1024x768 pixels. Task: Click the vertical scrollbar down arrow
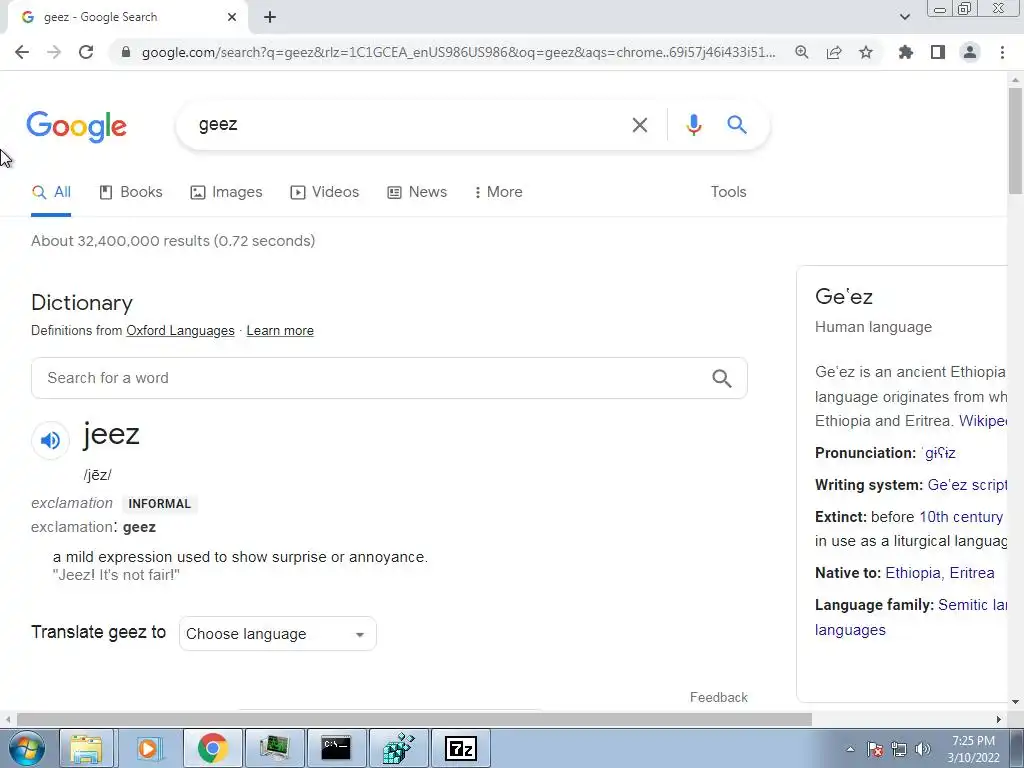(x=1015, y=702)
